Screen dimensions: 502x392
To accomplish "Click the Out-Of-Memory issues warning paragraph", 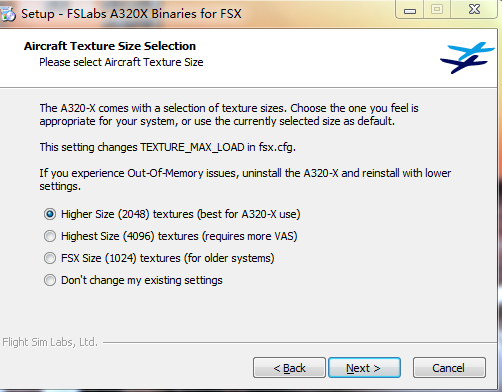I will 245,179.
